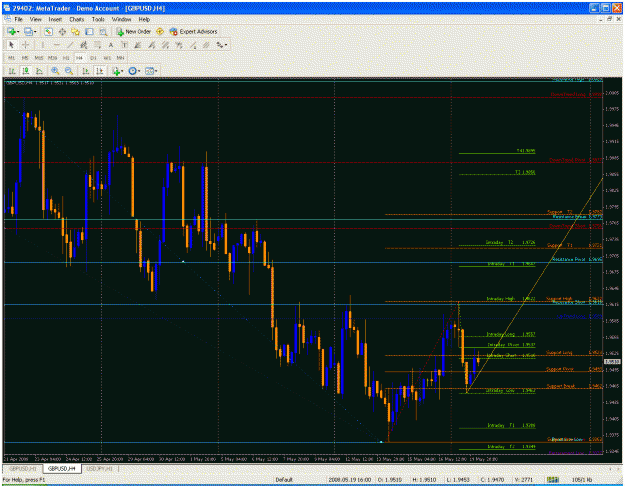Expand the Indicators dropdown arrow
Image resolution: width=625 pixels, height=486 pixels.
(122, 71)
